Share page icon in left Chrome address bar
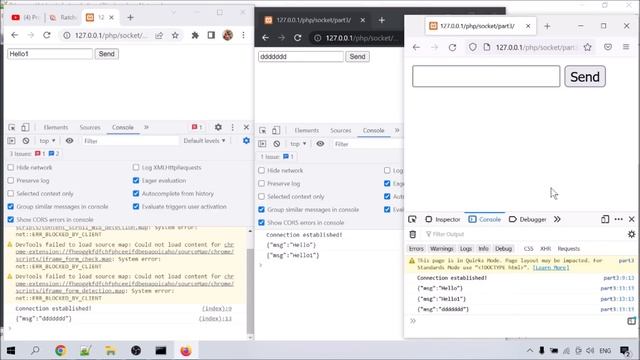Screen dimensions: 640x360 (159, 36)
